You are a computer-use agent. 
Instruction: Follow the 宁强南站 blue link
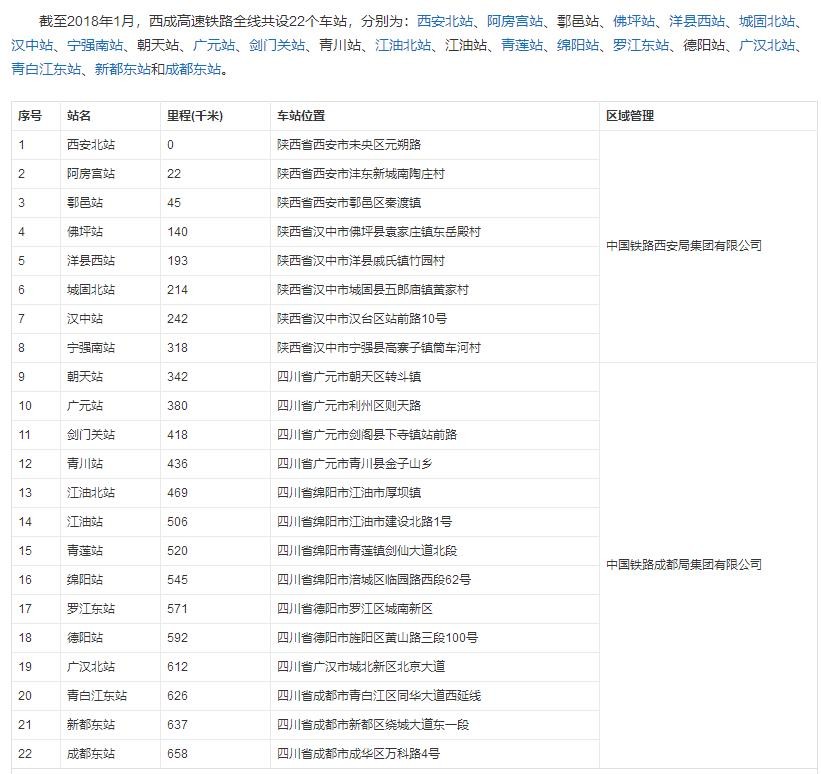(95, 45)
